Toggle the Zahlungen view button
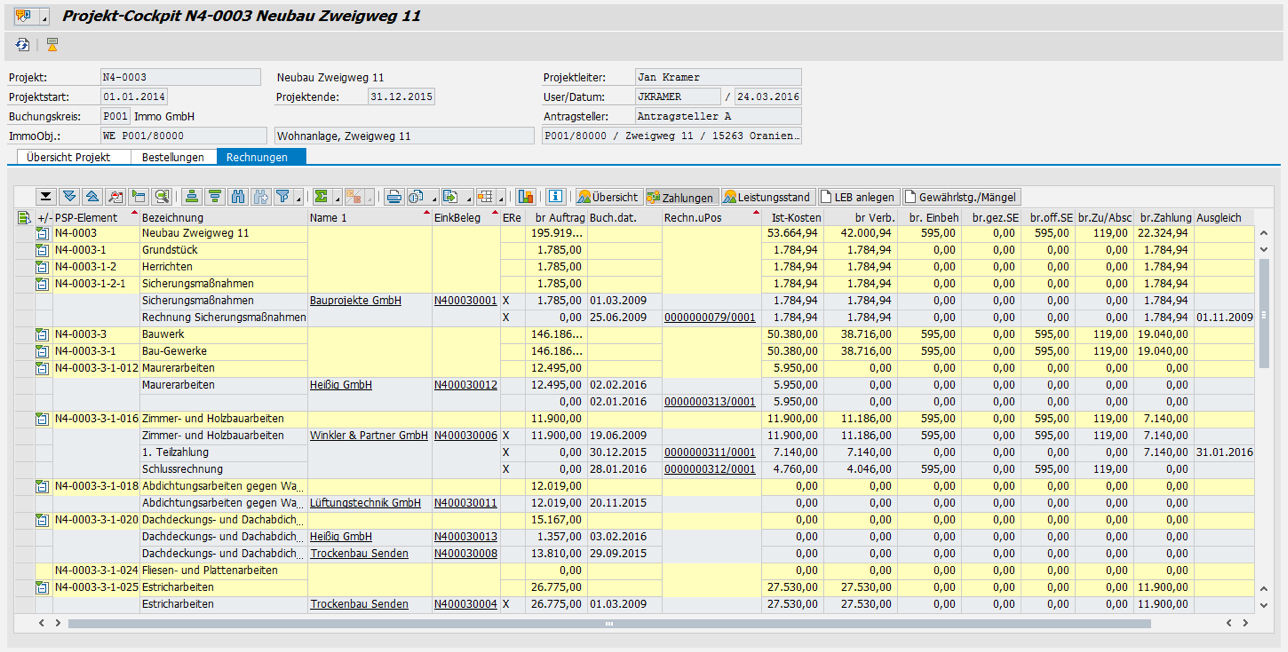 [x=680, y=197]
